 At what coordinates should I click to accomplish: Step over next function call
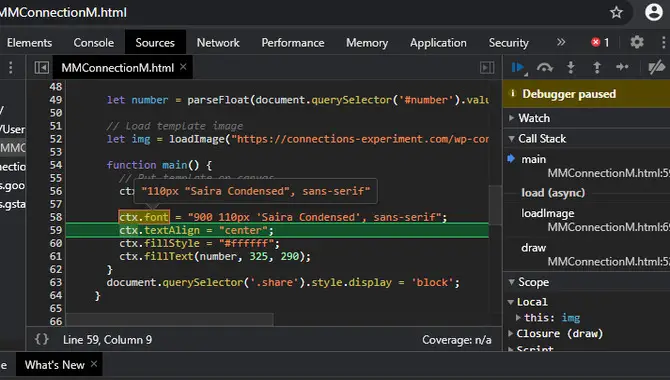point(545,68)
